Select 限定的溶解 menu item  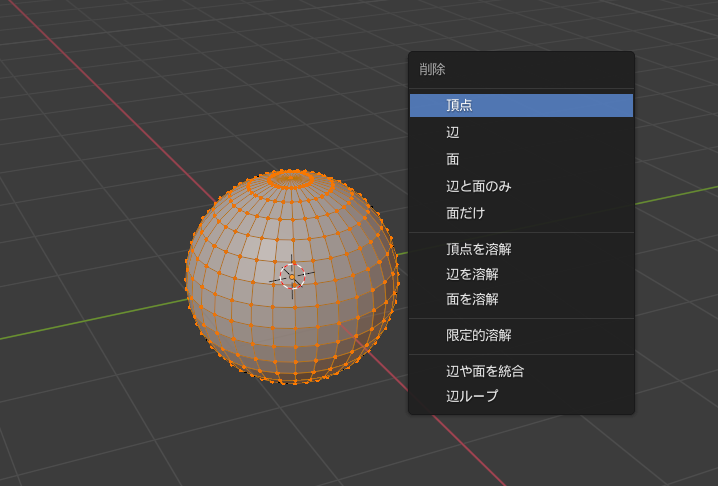[521, 335]
